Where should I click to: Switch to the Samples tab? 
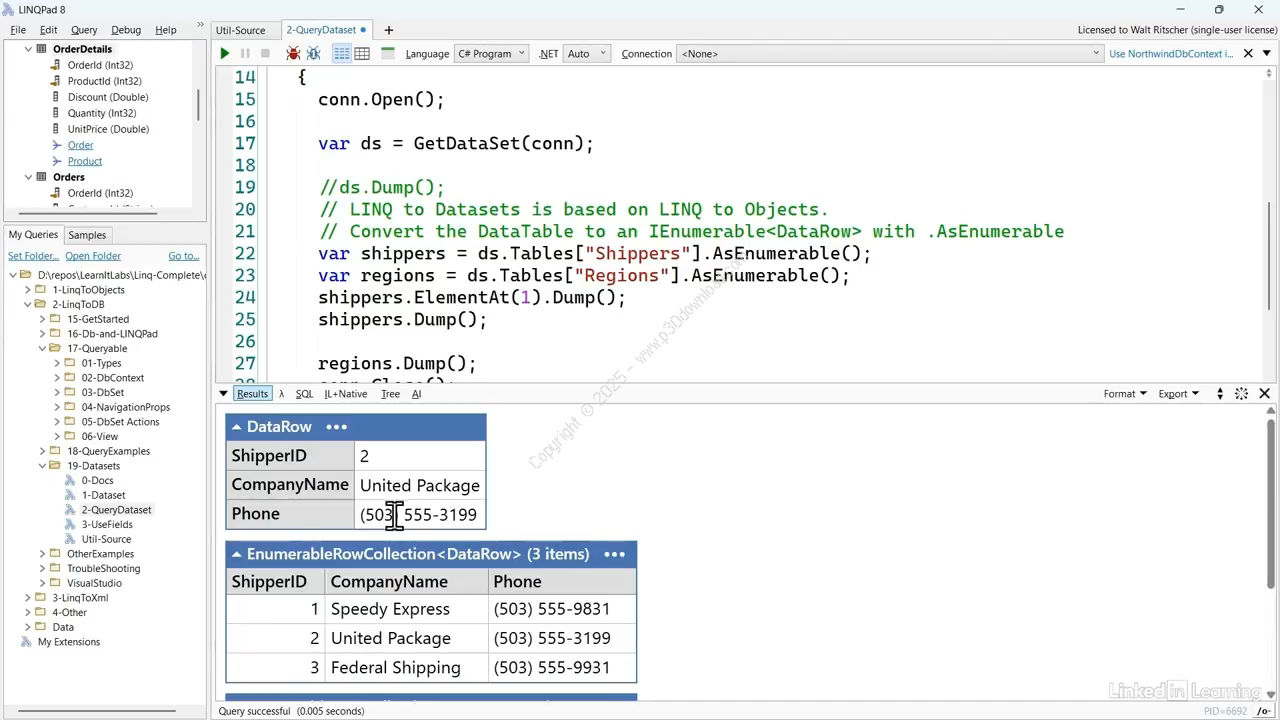(x=87, y=235)
